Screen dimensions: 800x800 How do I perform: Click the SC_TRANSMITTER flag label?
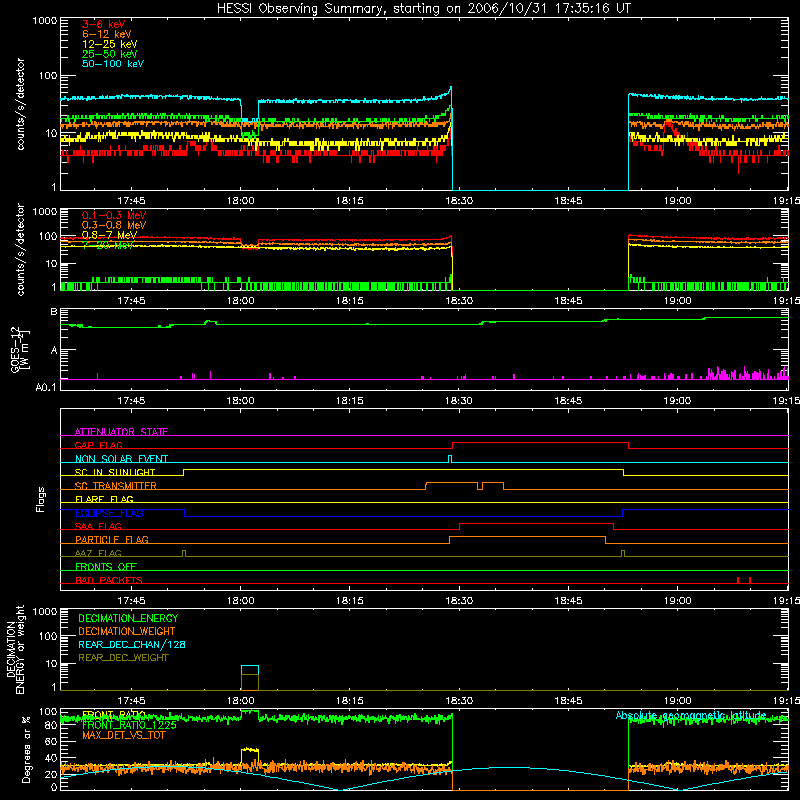pyautogui.click(x=115, y=486)
